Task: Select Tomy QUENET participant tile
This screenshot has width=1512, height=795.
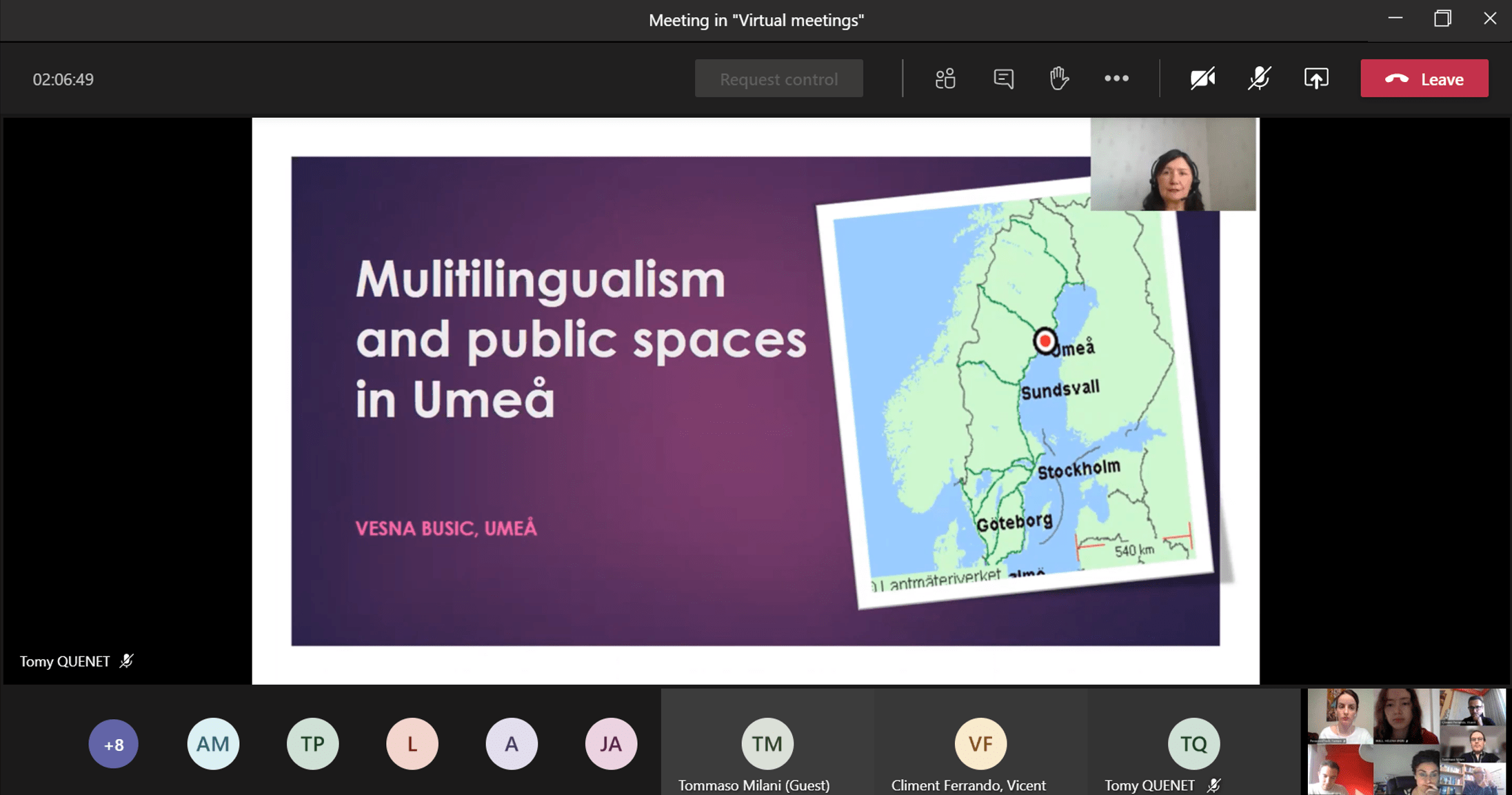Action: pos(1193,744)
